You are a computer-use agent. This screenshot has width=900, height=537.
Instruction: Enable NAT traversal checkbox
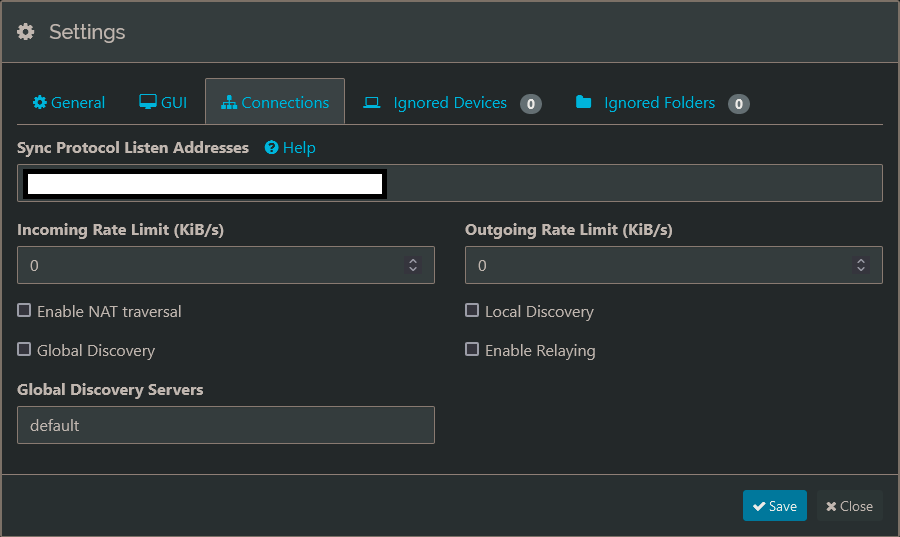point(24,311)
